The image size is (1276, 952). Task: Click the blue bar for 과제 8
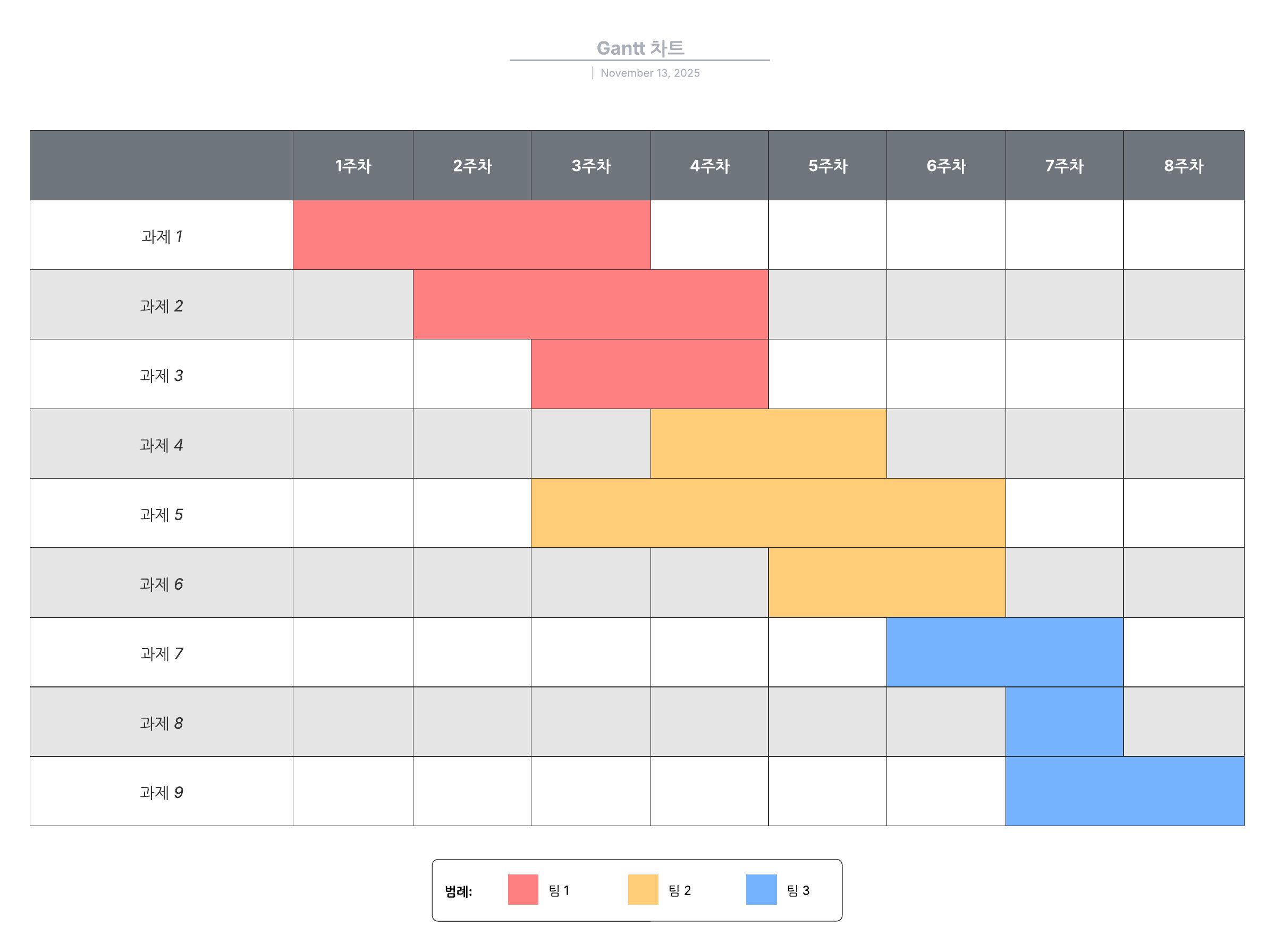point(1064,721)
